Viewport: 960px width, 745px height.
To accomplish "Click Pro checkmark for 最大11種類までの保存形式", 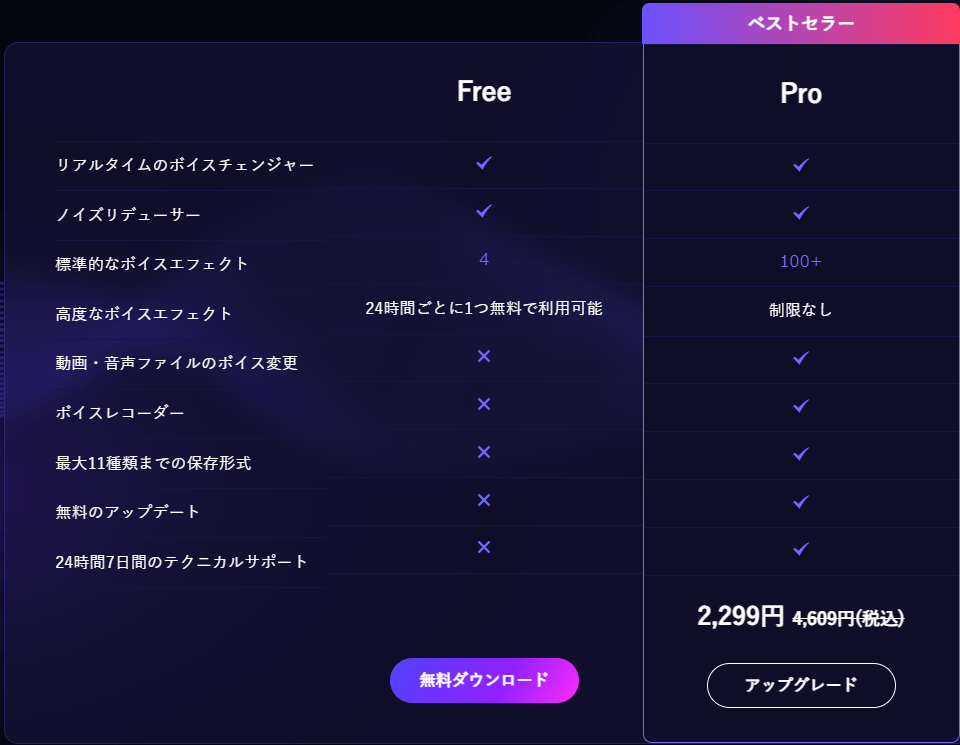I will (800, 454).
